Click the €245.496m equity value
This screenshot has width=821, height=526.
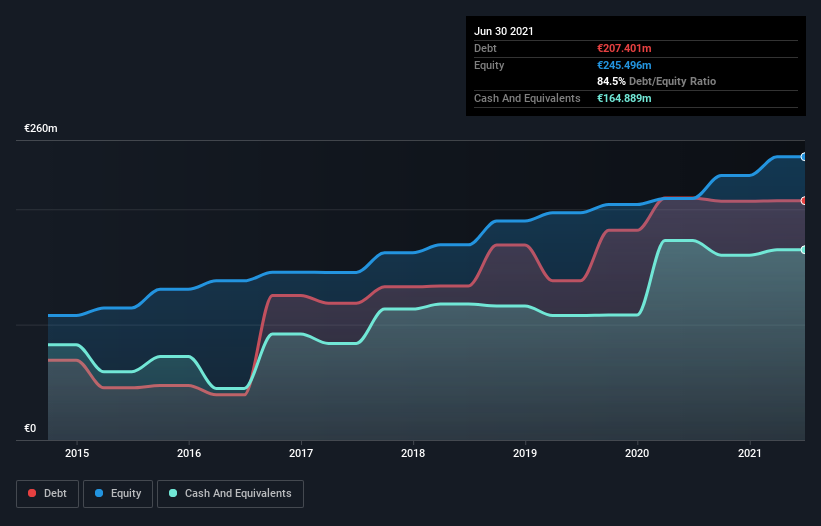tap(624, 65)
